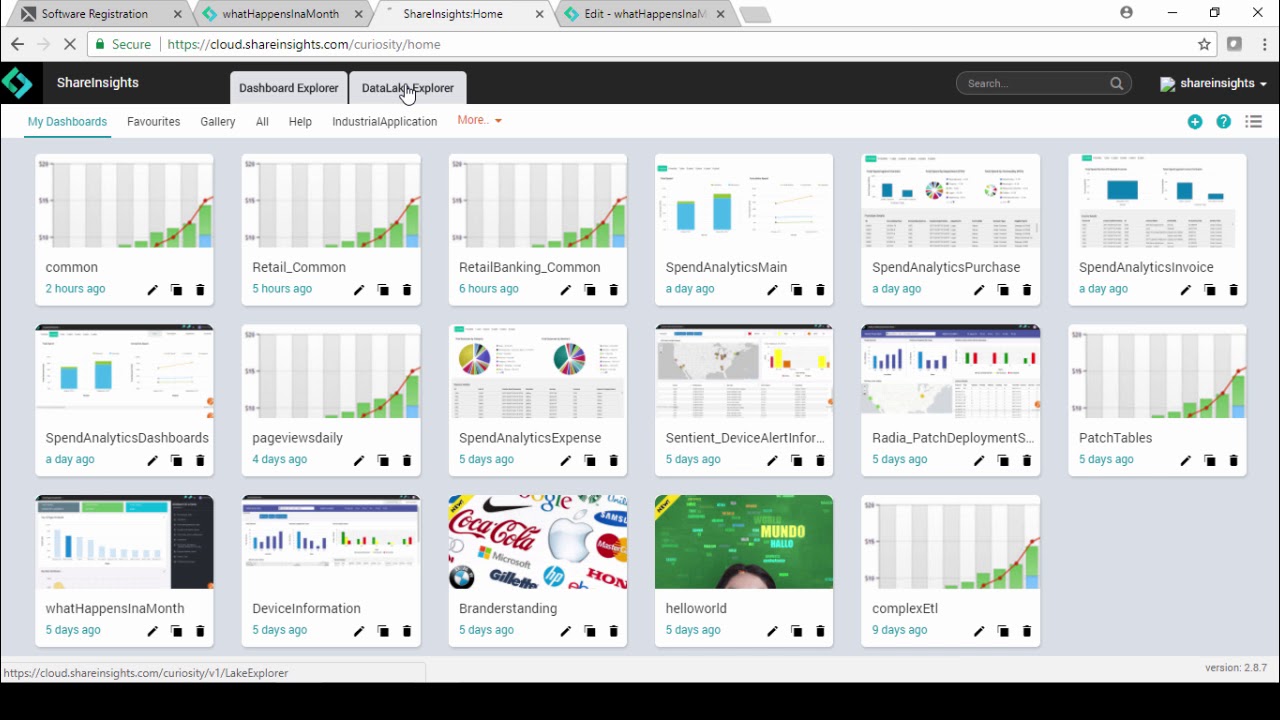Open the complexEtl dashboard title
Image resolution: width=1280 pixels, height=720 pixels.
point(905,608)
